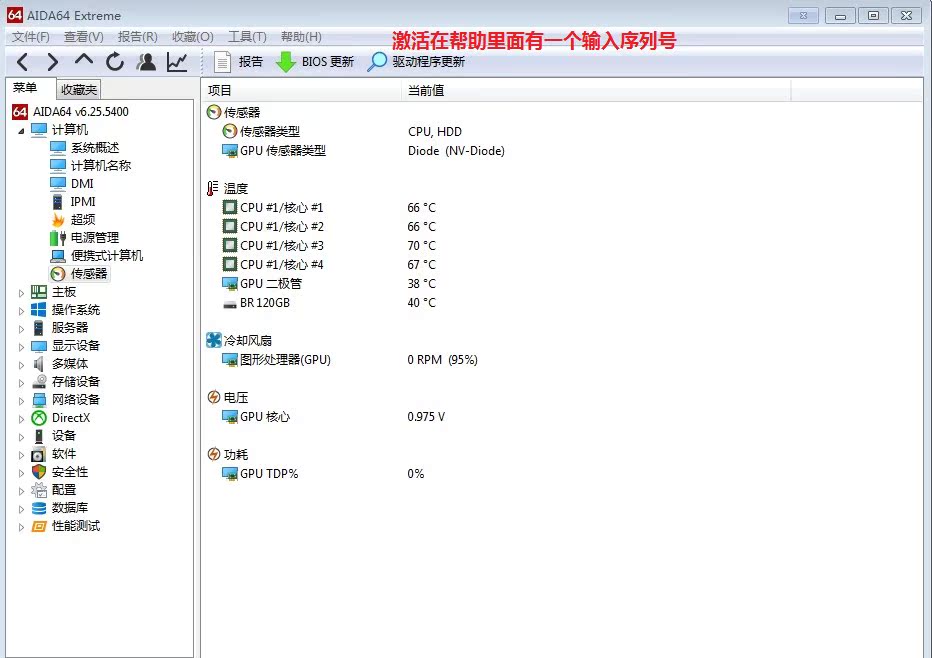Click the 项目 column header

point(301,90)
